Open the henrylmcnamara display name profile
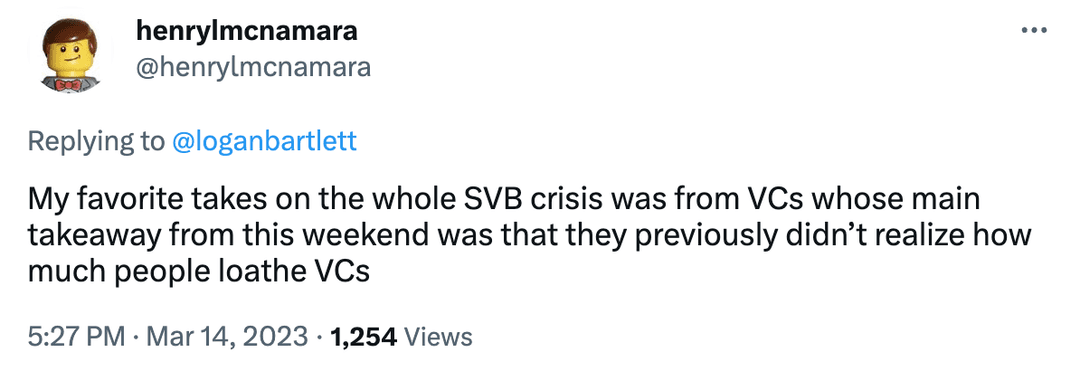 pyautogui.click(x=247, y=30)
